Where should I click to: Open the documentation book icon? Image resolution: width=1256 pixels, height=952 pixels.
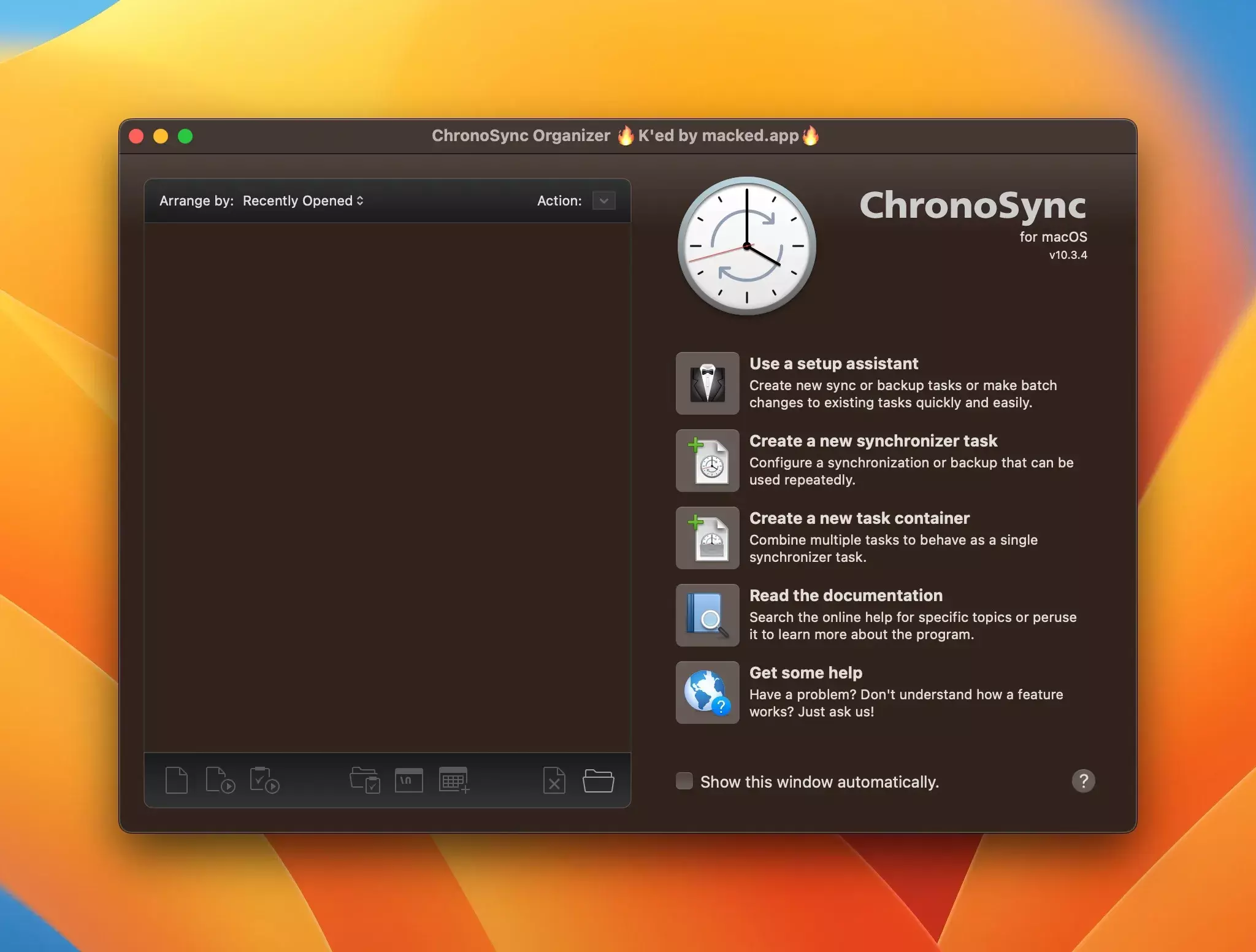(707, 615)
